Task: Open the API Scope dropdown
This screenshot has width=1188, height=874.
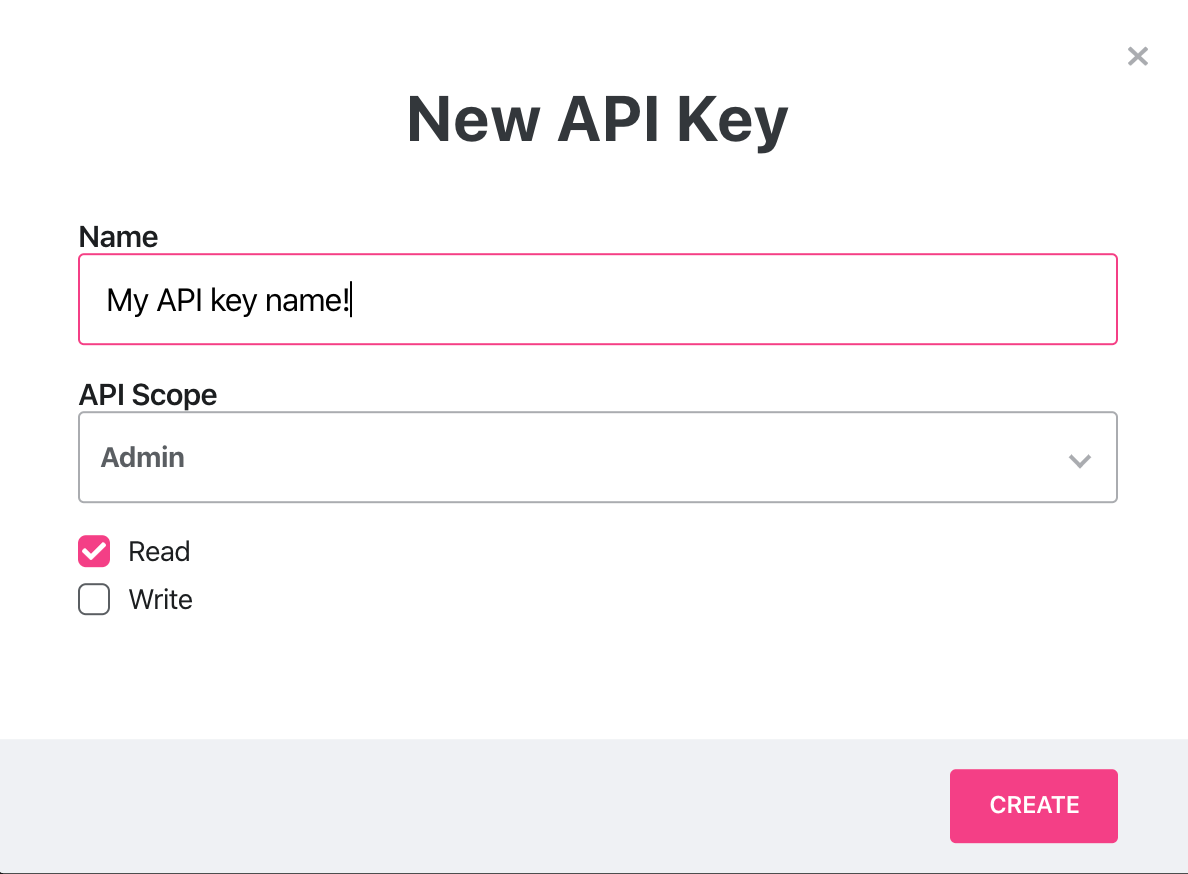Action: click(597, 457)
